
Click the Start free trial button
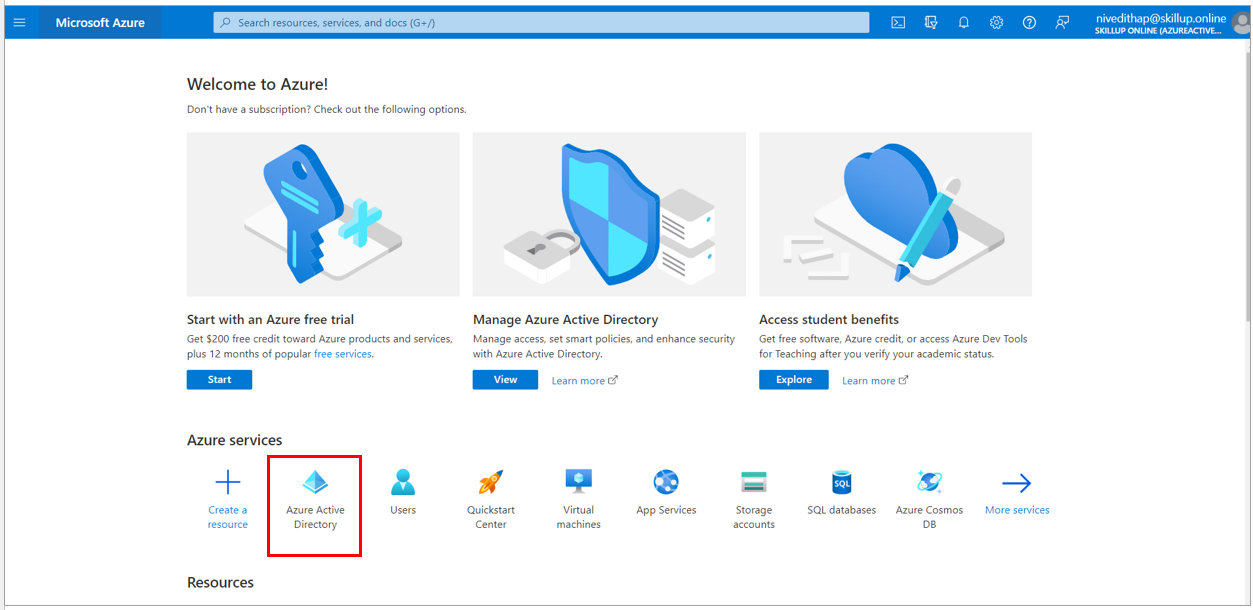tap(219, 380)
